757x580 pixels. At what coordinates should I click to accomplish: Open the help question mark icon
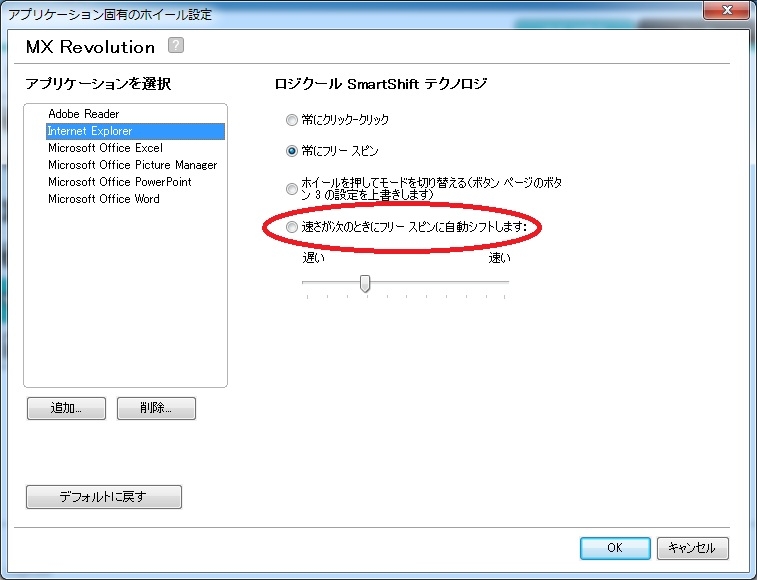pos(176,45)
